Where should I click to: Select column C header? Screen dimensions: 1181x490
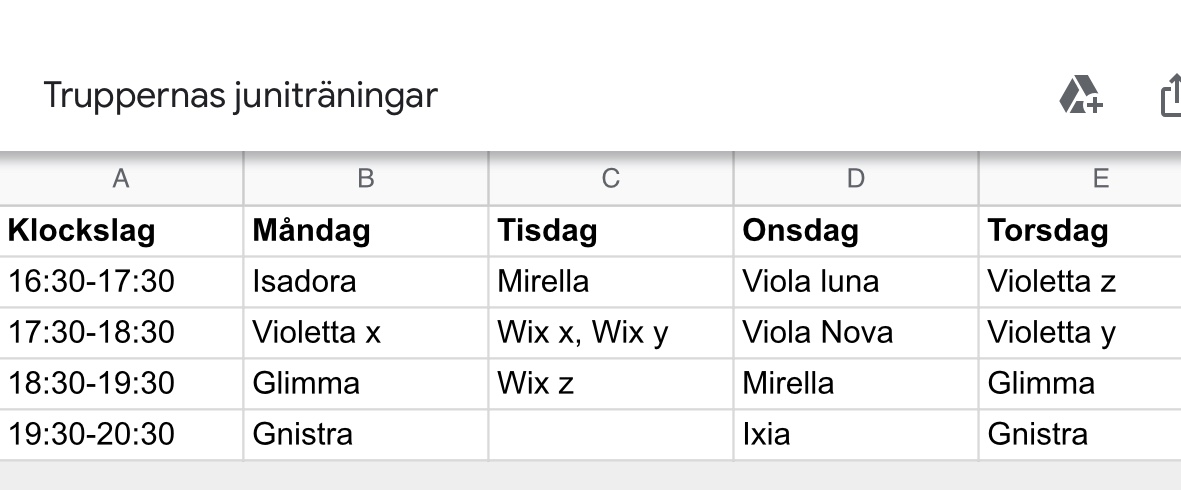point(611,179)
